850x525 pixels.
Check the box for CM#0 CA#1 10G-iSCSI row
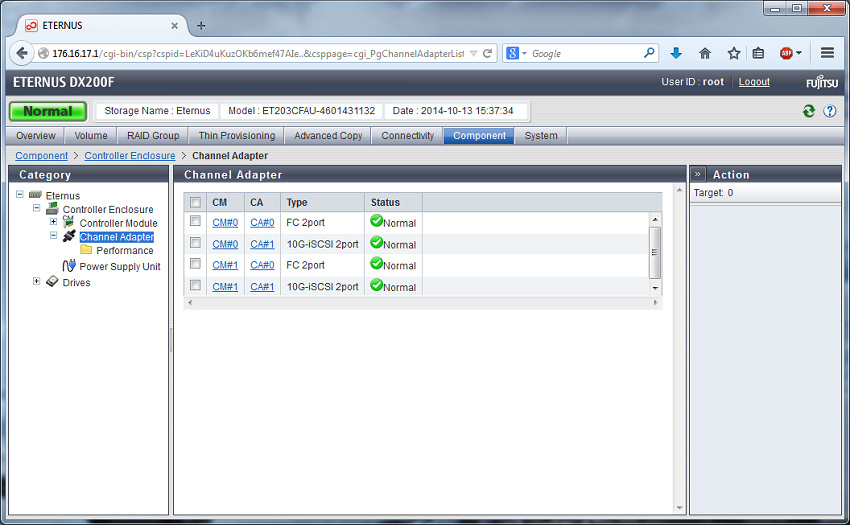195,242
